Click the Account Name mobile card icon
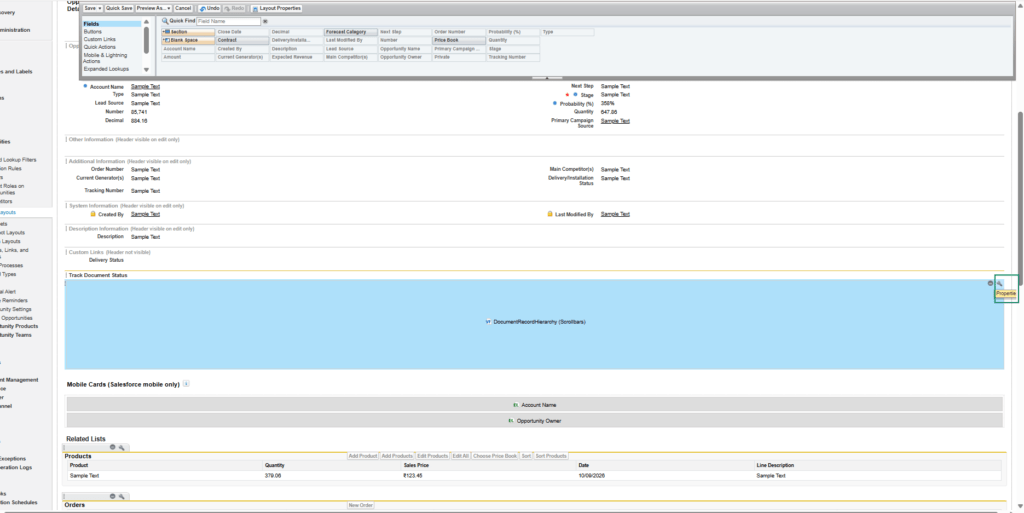Image resolution: width=1024 pixels, height=513 pixels. point(516,405)
